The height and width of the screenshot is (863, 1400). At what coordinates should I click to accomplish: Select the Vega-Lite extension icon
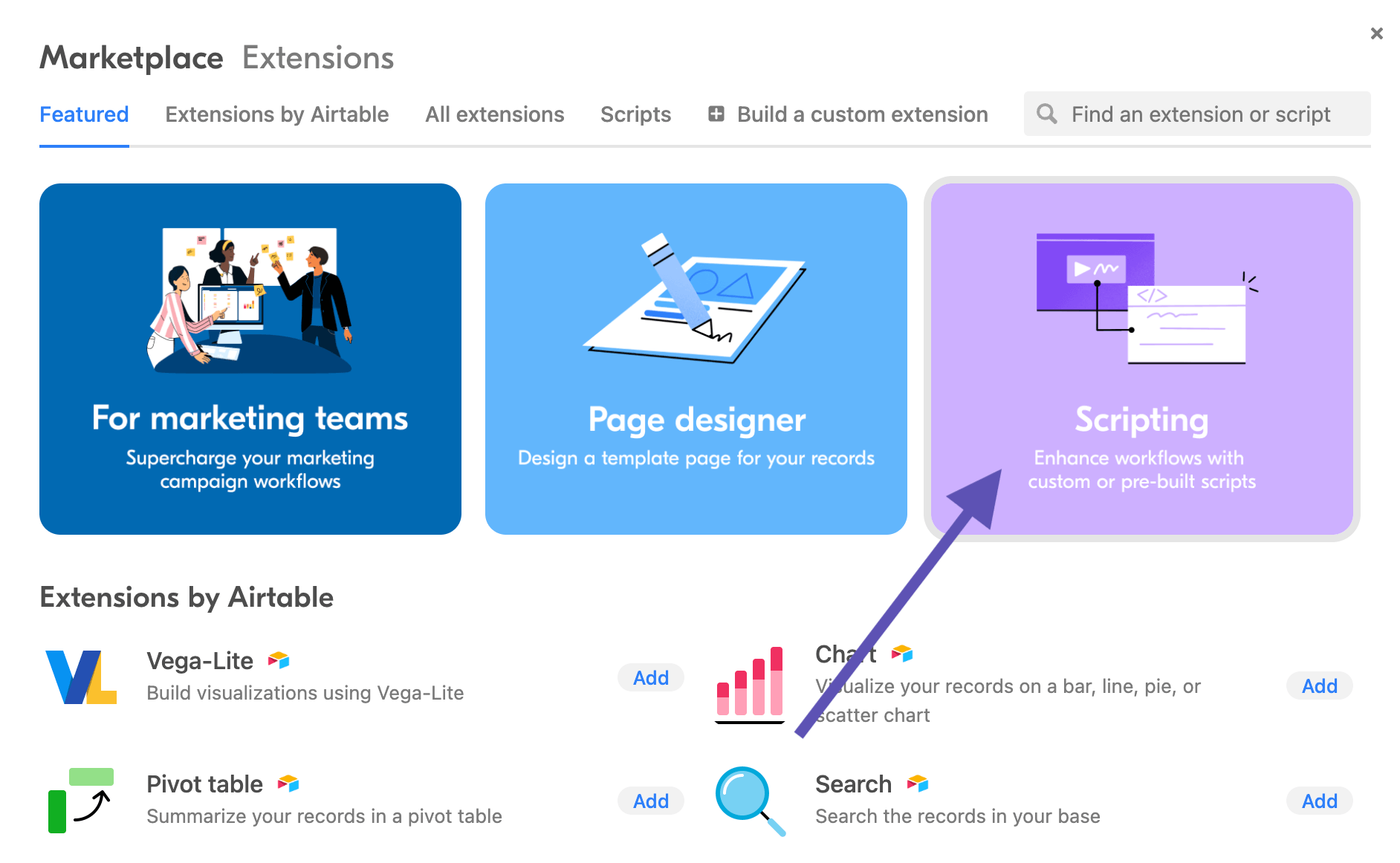[82, 678]
